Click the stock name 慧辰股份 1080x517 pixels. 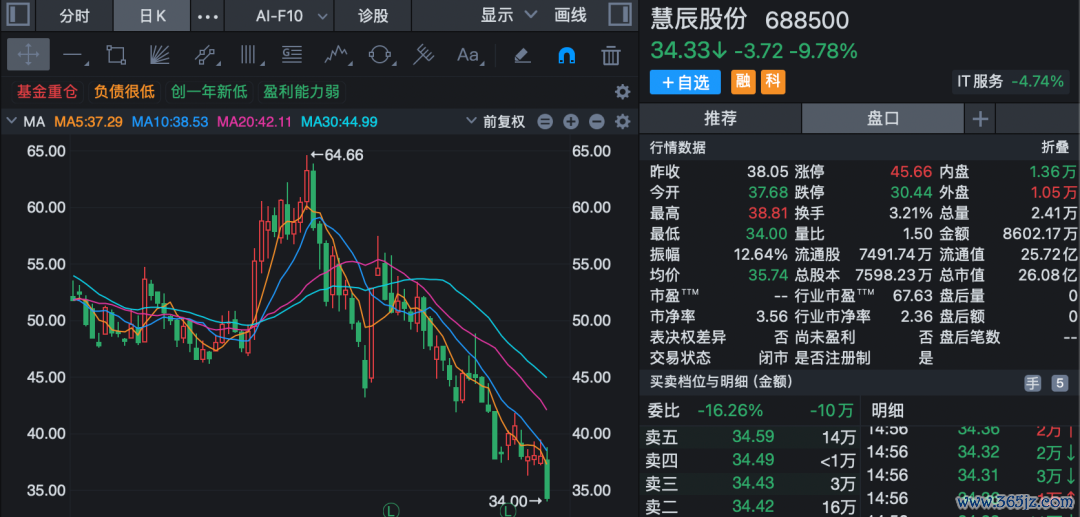pos(699,20)
